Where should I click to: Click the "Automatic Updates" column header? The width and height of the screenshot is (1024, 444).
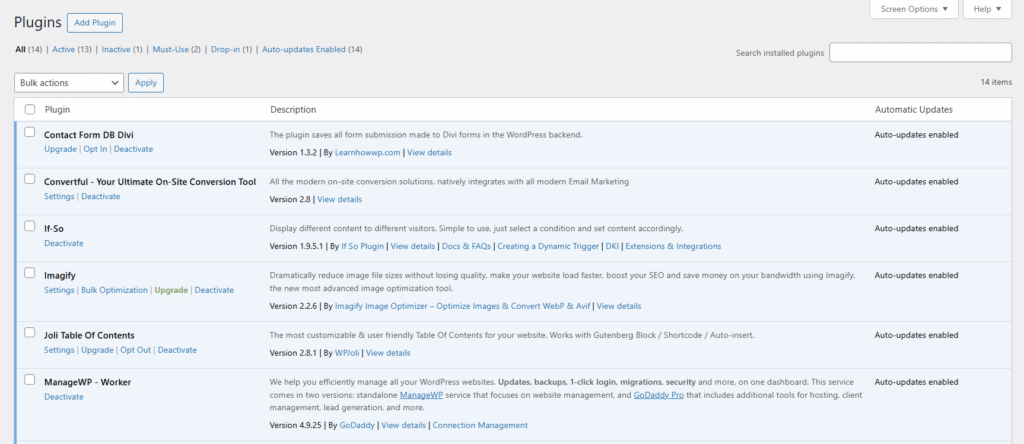coord(914,110)
